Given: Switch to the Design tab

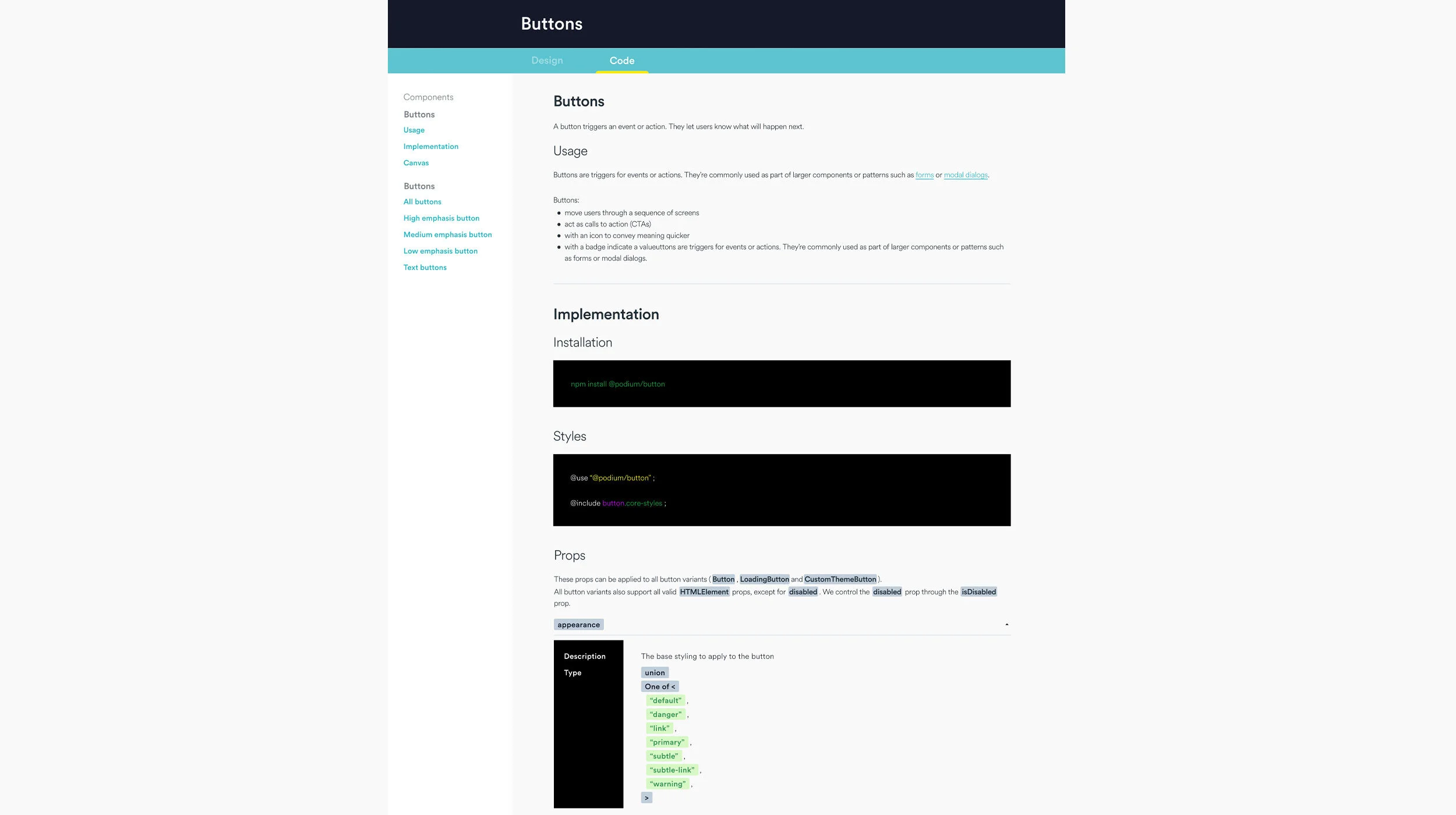Looking at the screenshot, I should point(547,61).
